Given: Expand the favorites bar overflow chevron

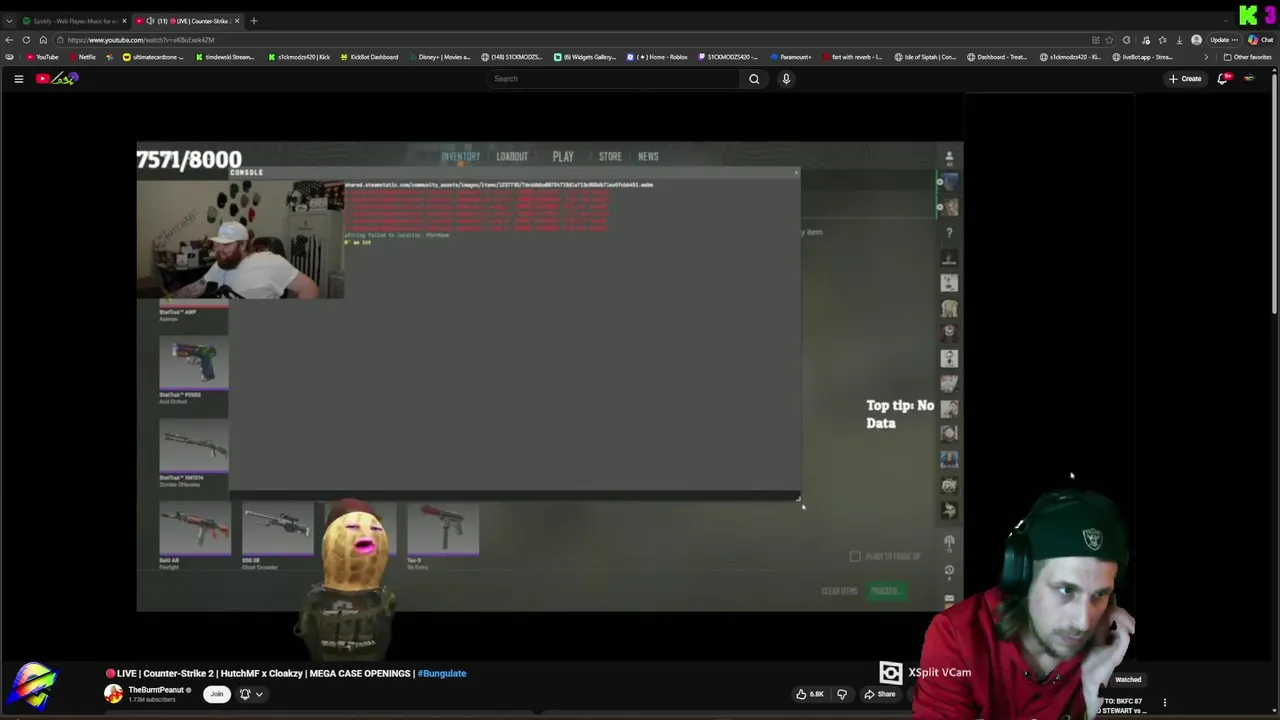Looking at the screenshot, I should tap(1206, 57).
